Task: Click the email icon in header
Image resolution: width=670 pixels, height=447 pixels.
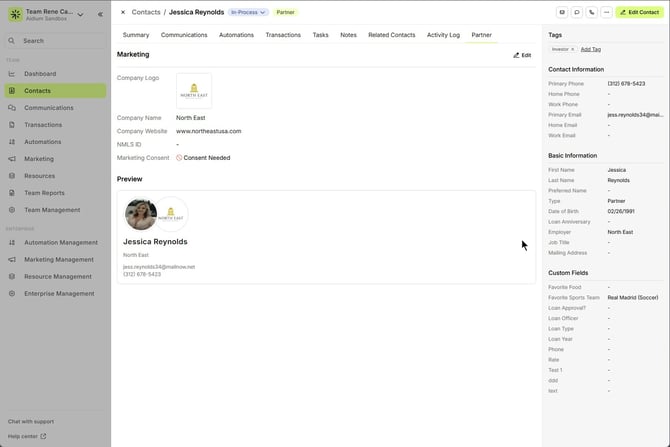Action: (x=562, y=12)
